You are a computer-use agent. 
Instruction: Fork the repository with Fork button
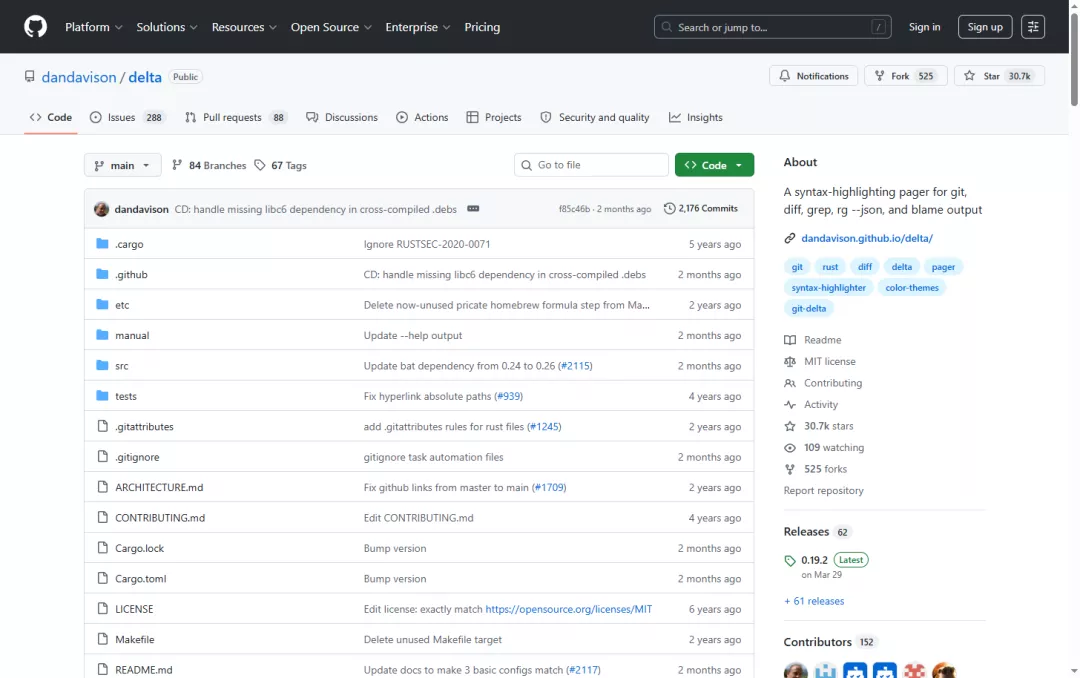point(905,76)
